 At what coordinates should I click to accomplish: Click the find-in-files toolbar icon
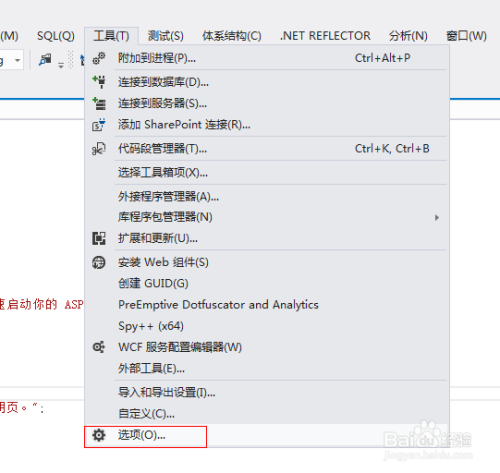pos(45,60)
